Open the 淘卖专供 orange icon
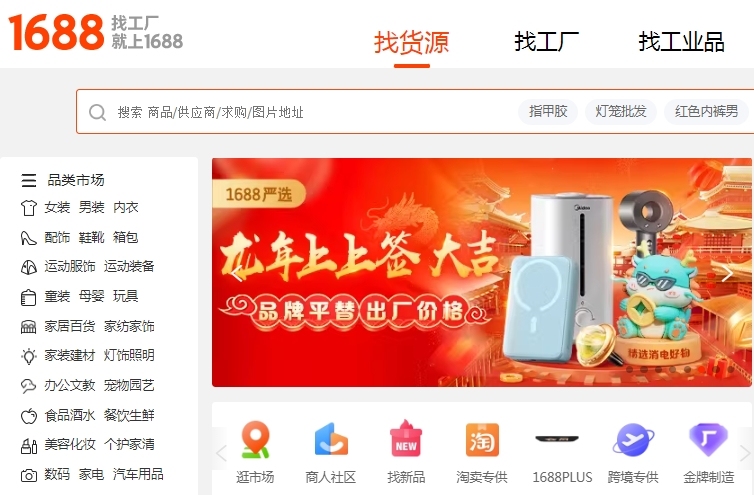Screen dimensions: 754x495 coord(482,440)
